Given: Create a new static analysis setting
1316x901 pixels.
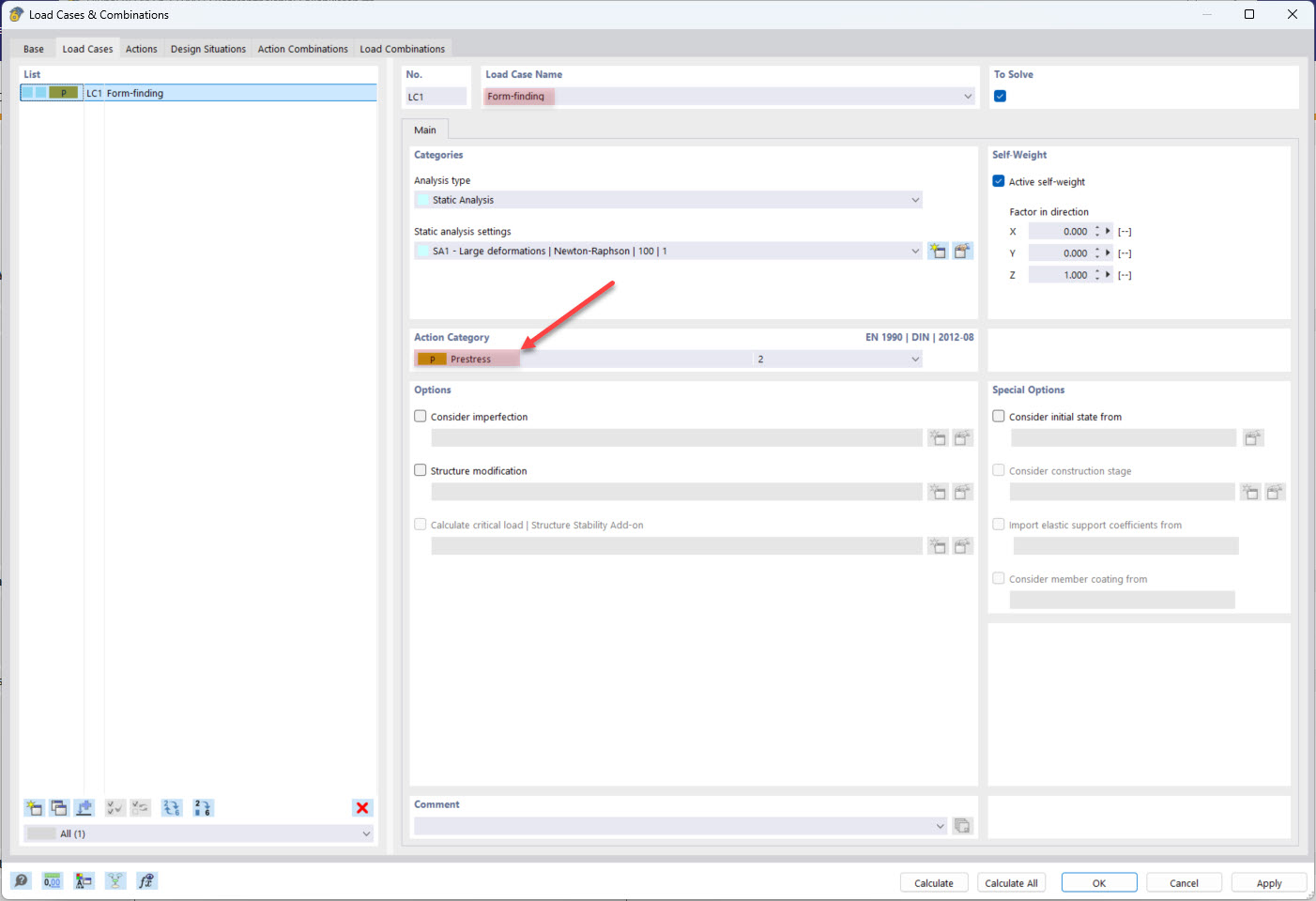Looking at the screenshot, I should pyautogui.click(x=938, y=250).
